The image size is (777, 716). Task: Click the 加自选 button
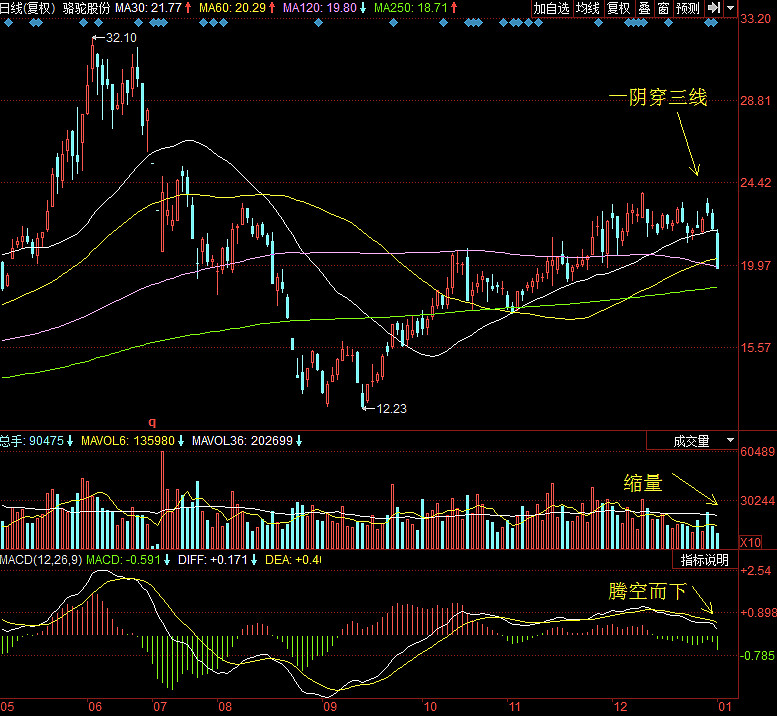(x=551, y=8)
